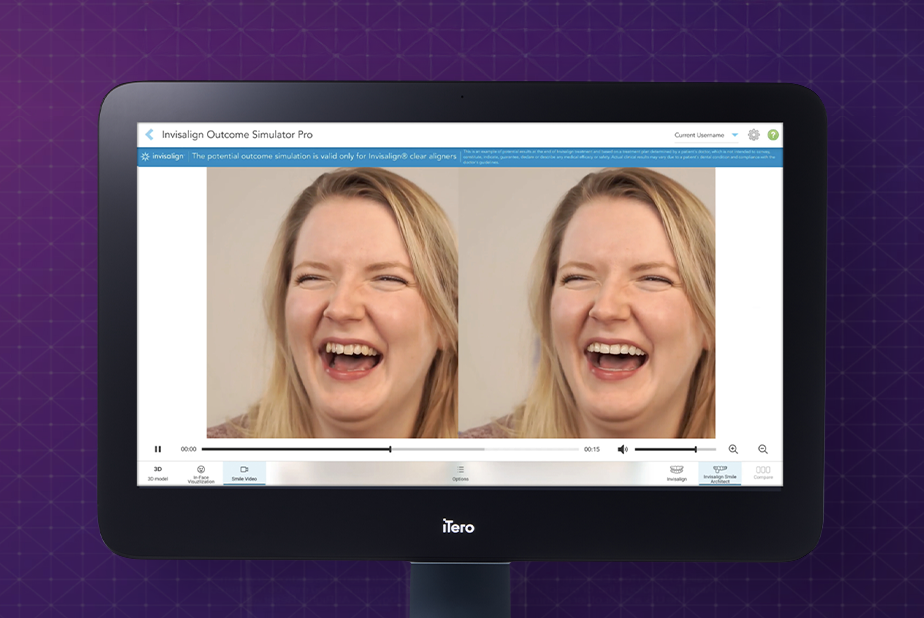Open help via green question mark
This screenshot has width=924, height=618.
[x=773, y=135]
